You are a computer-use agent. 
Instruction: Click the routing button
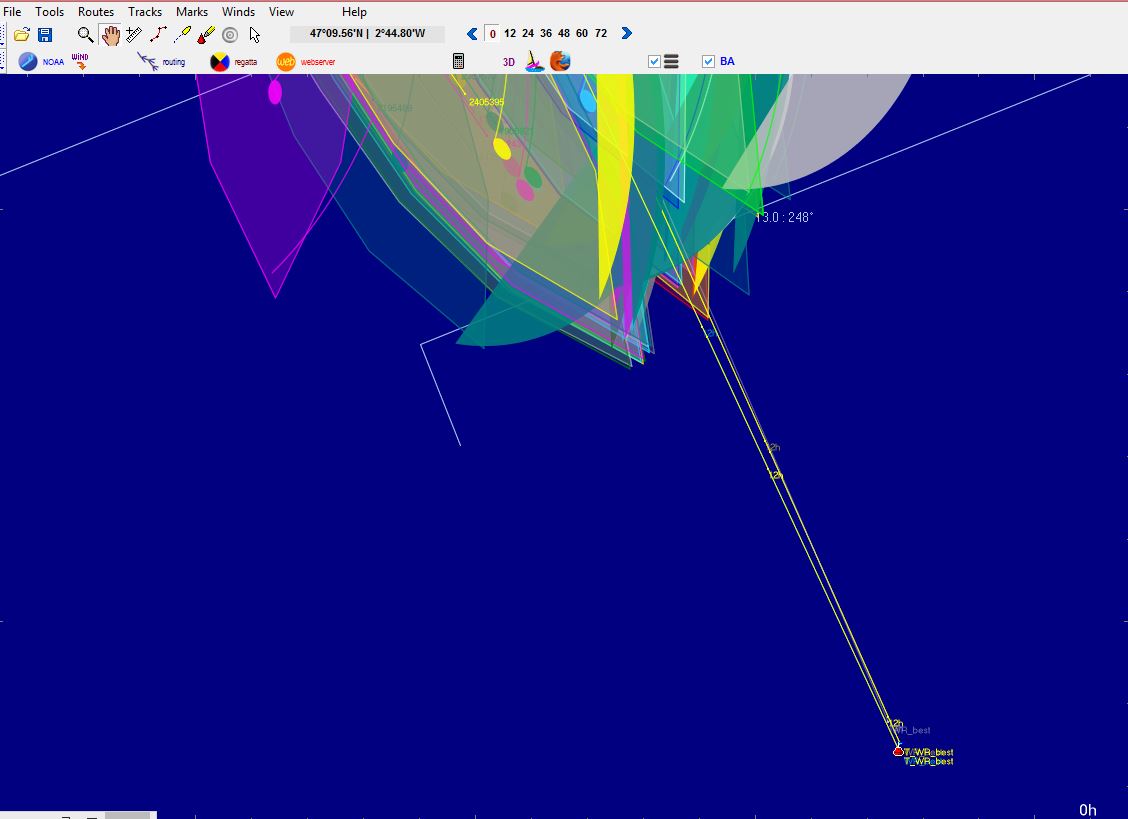(x=161, y=62)
